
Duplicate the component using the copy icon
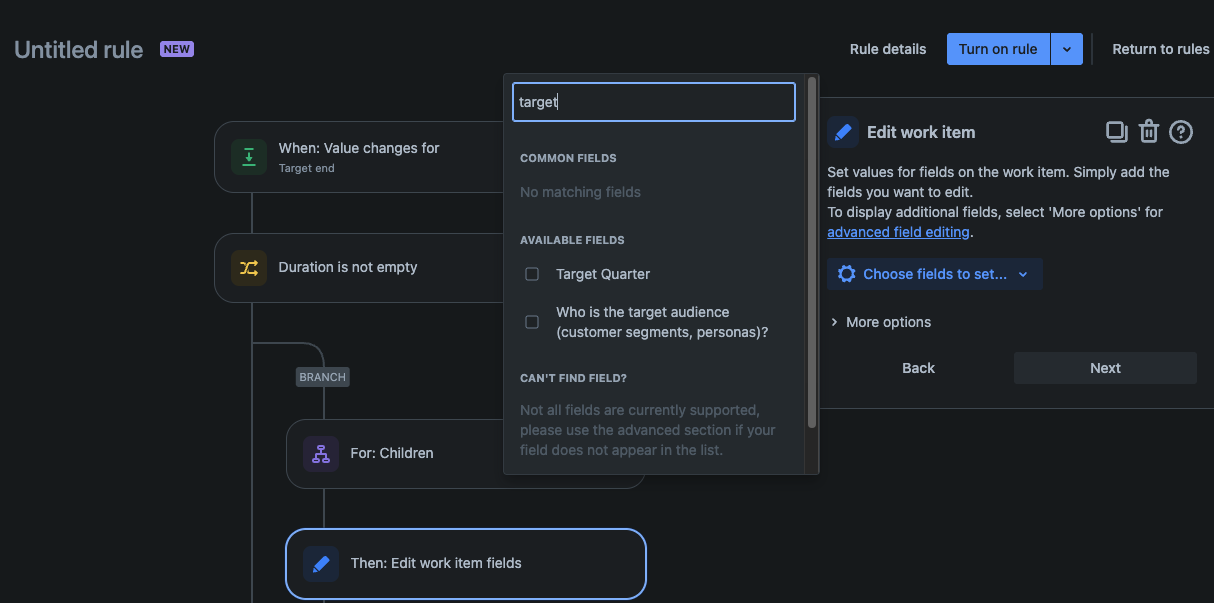click(x=1116, y=131)
